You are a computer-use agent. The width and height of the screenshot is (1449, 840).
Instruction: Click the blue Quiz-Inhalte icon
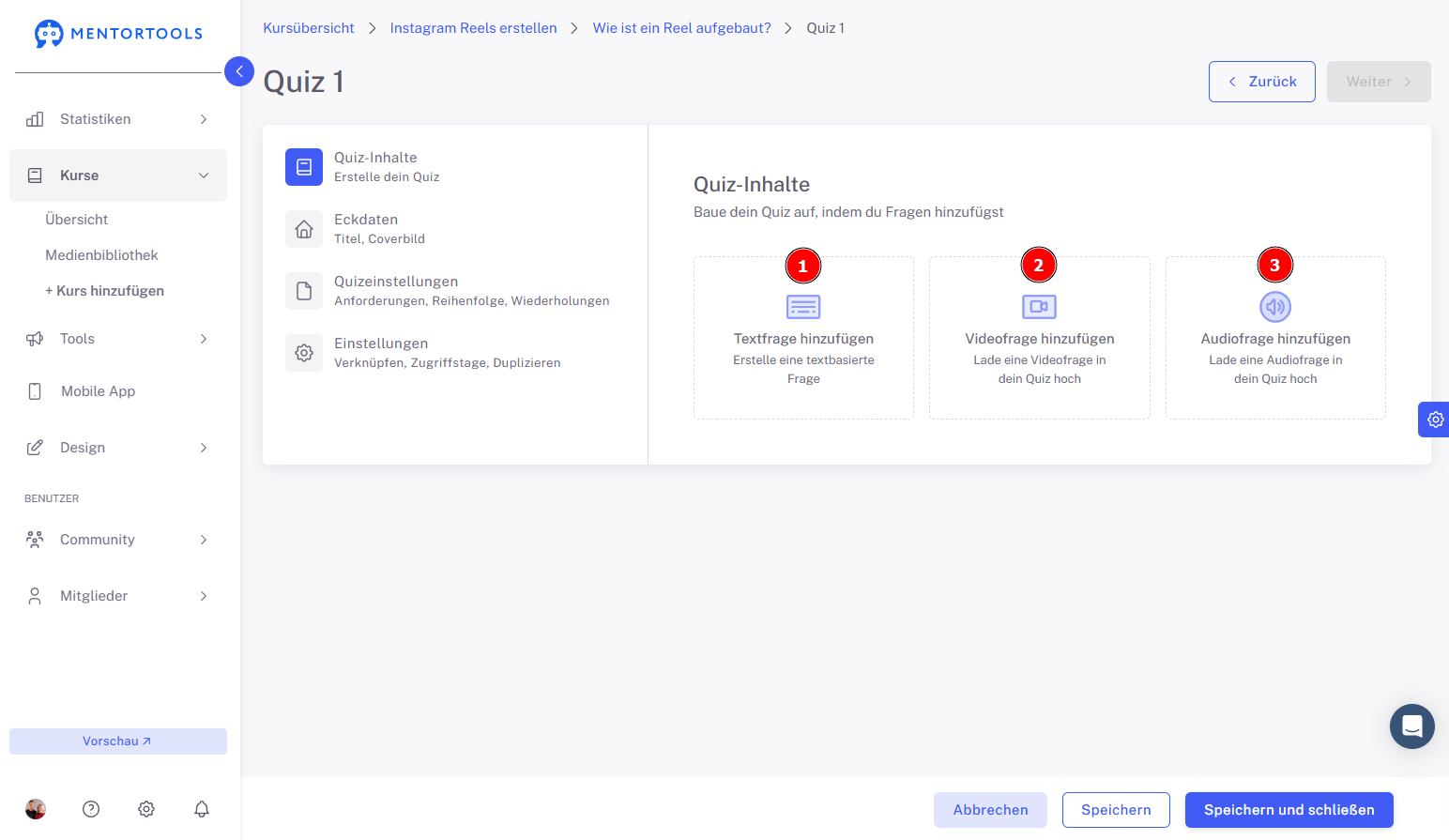coord(304,167)
